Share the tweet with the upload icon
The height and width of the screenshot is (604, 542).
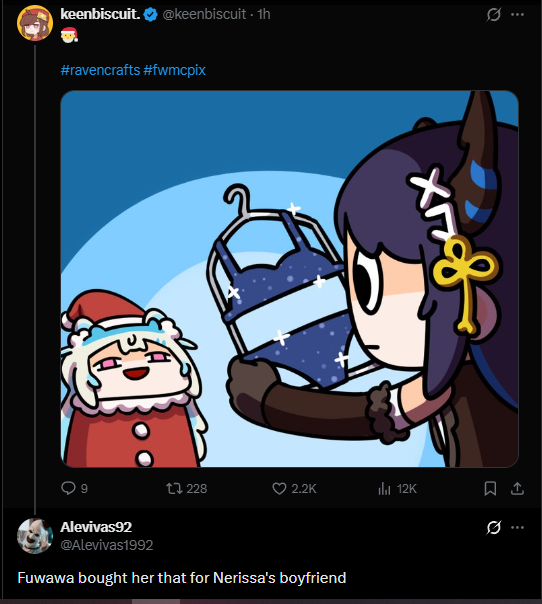pos(517,488)
